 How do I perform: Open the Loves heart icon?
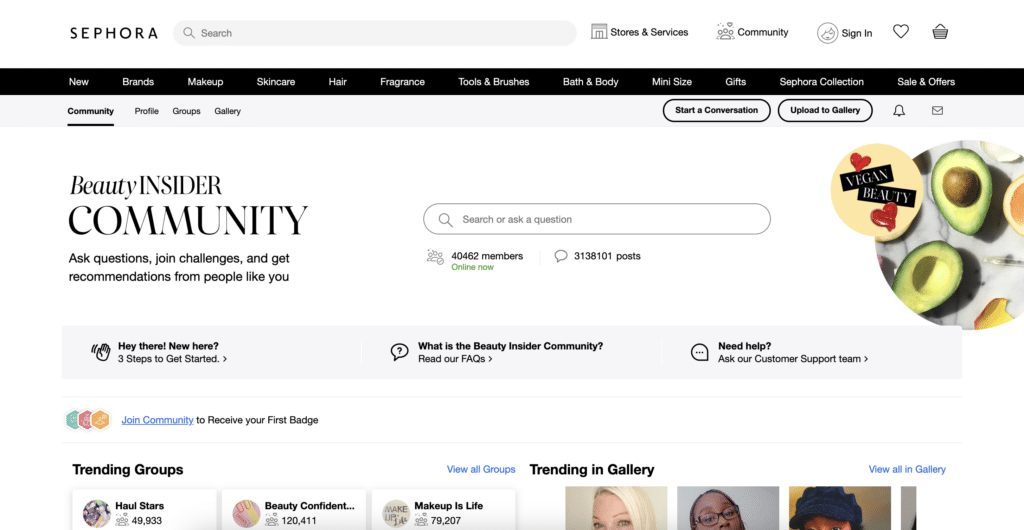(x=901, y=31)
